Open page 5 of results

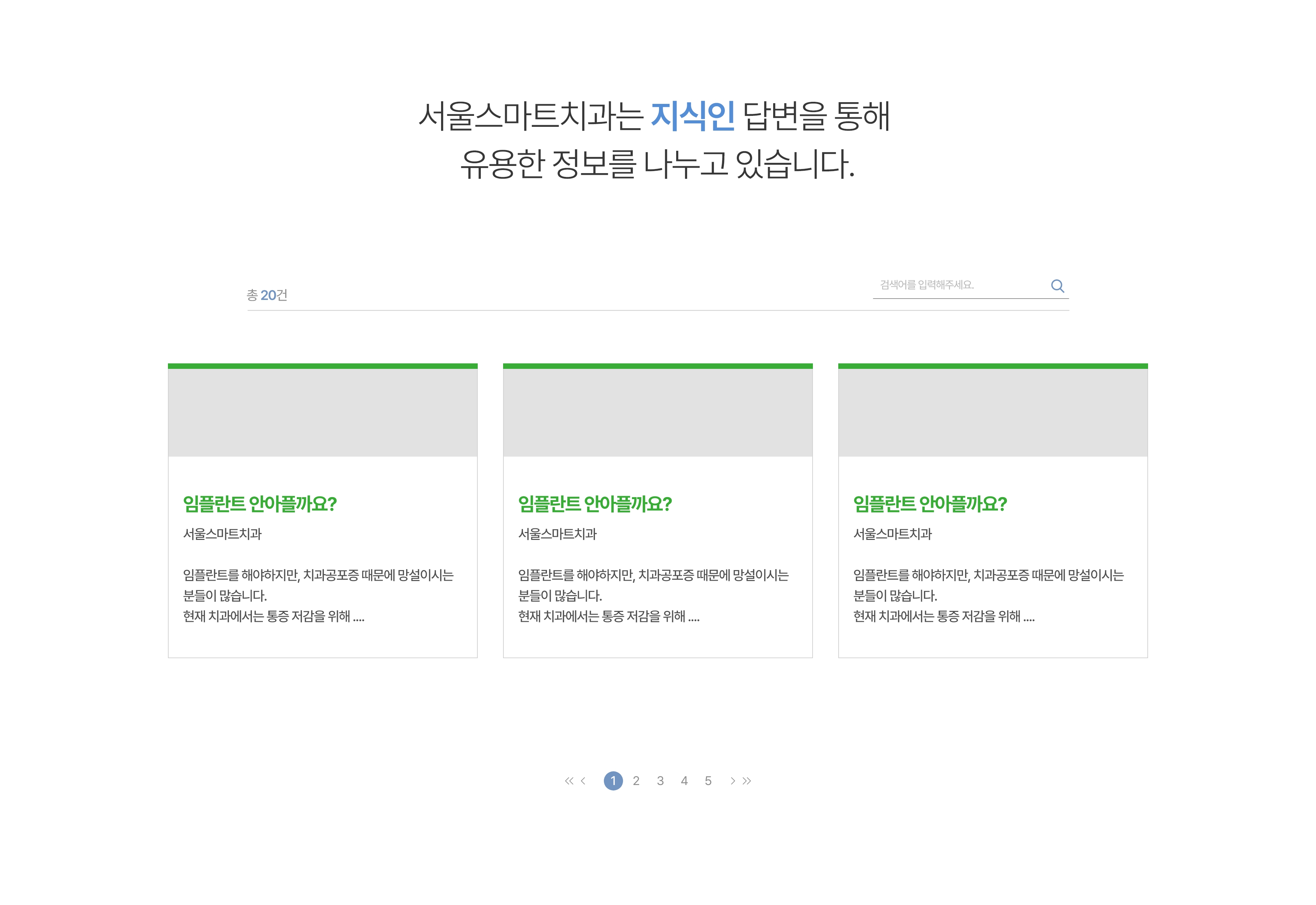[x=708, y=781]
